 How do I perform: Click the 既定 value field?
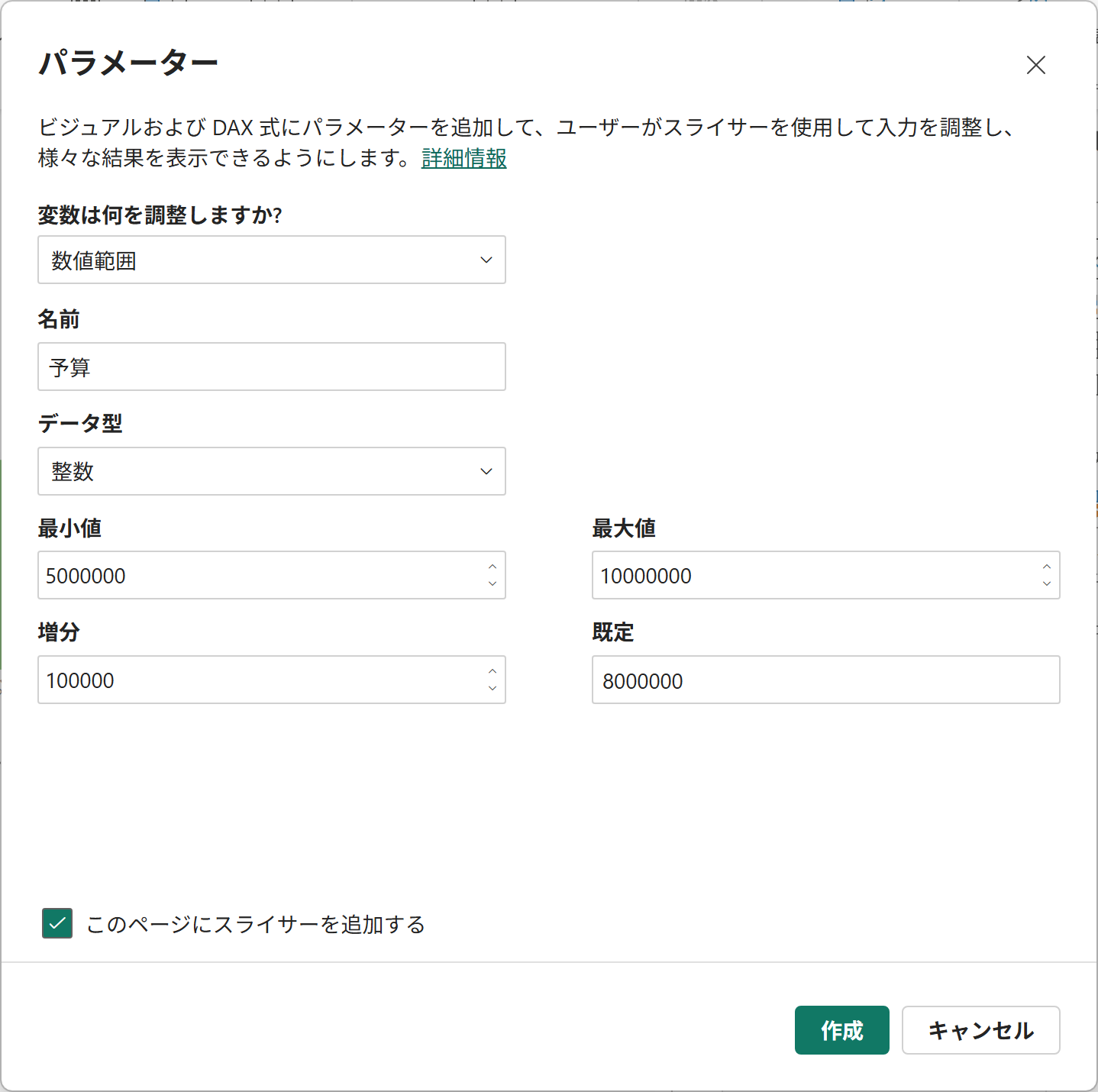pos(825,680)
